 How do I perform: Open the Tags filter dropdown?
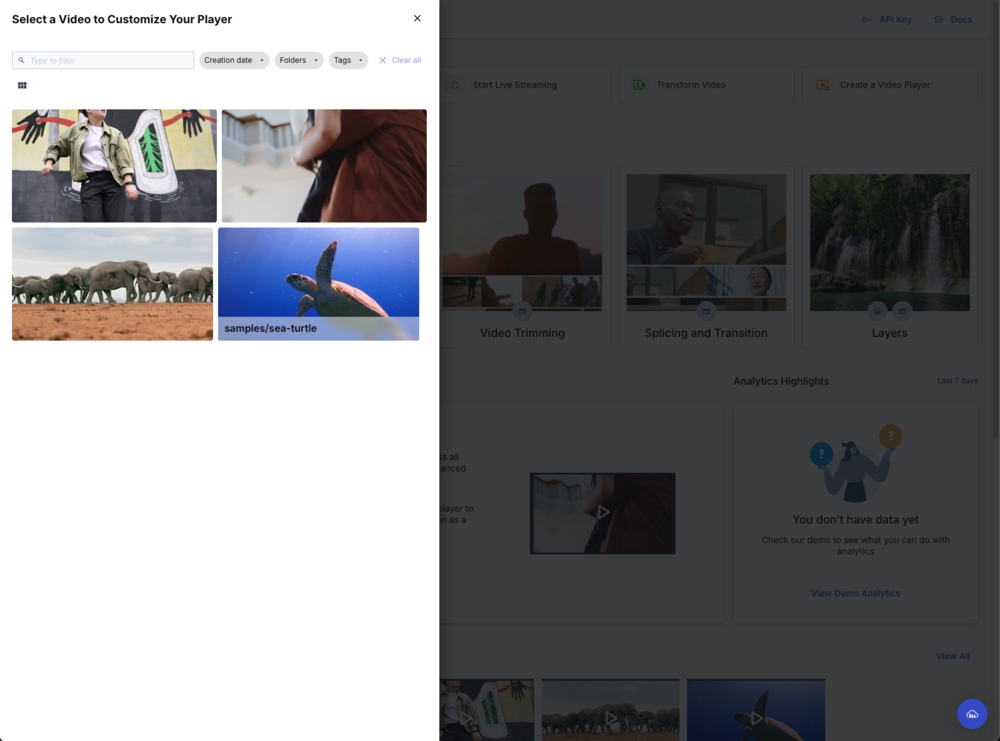click(348, 60)
